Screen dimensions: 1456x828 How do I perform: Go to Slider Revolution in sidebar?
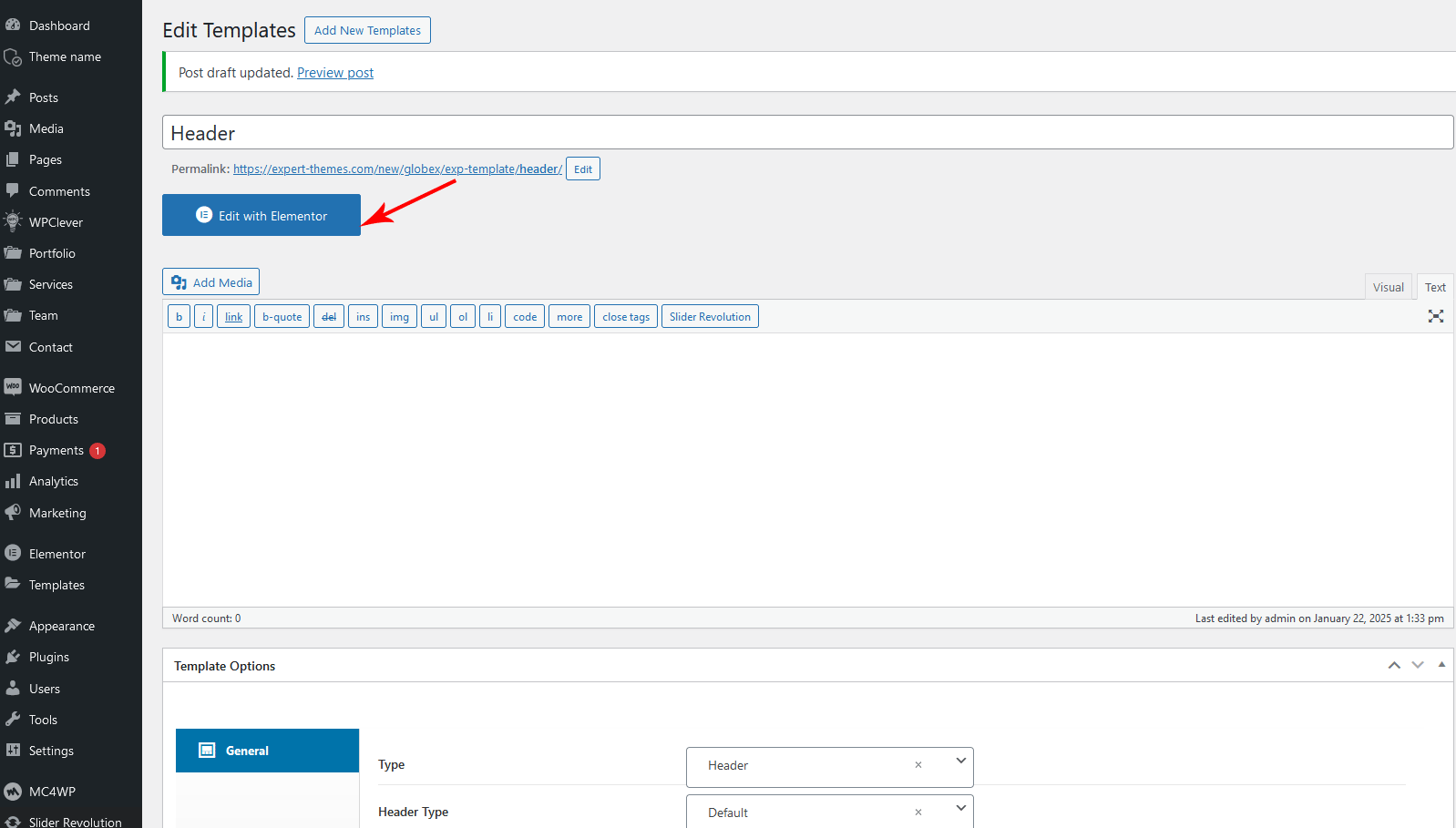coord(75,822)
